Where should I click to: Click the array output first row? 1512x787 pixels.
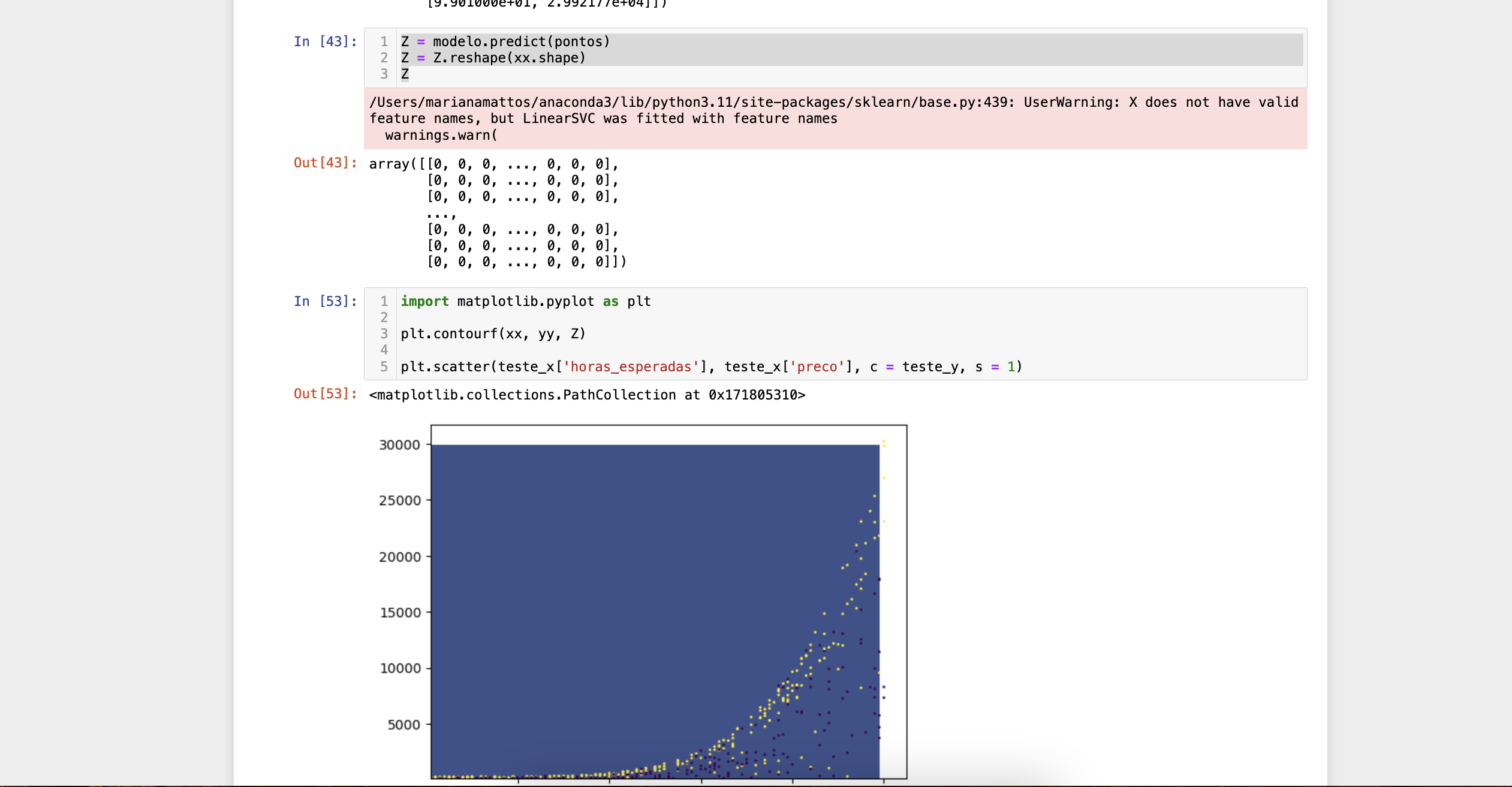click(493, 164)
